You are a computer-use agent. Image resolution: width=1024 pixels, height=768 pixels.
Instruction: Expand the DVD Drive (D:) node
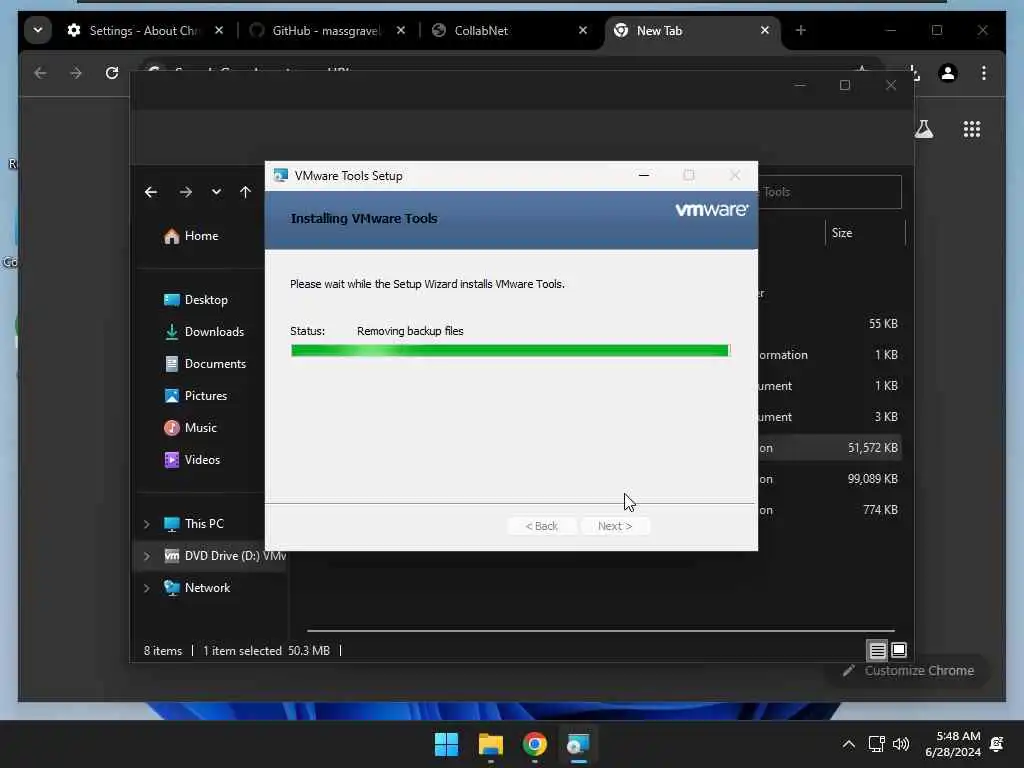click(x=147, y=556)
